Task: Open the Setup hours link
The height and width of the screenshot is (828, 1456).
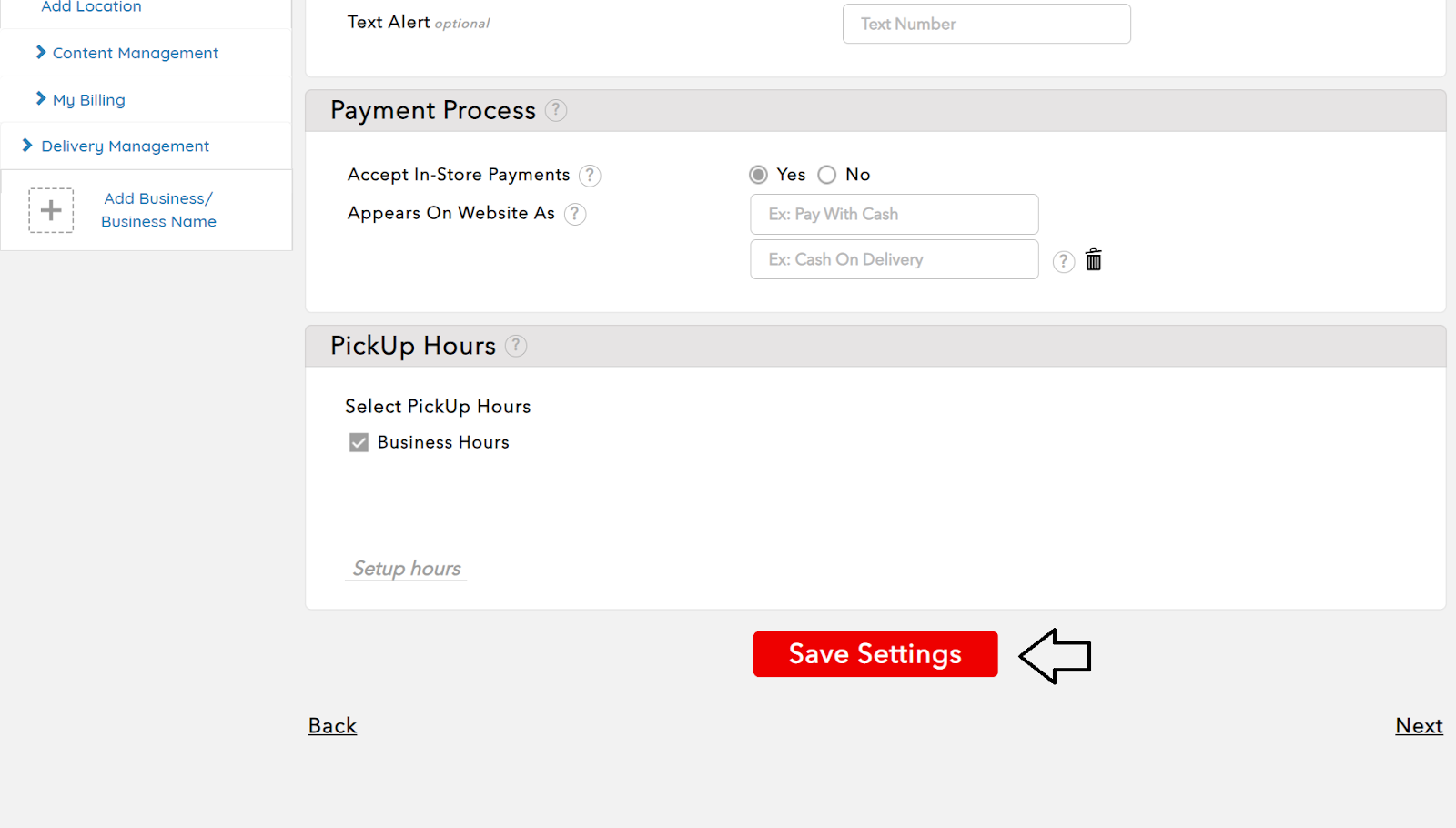Action: click(407, 569)
